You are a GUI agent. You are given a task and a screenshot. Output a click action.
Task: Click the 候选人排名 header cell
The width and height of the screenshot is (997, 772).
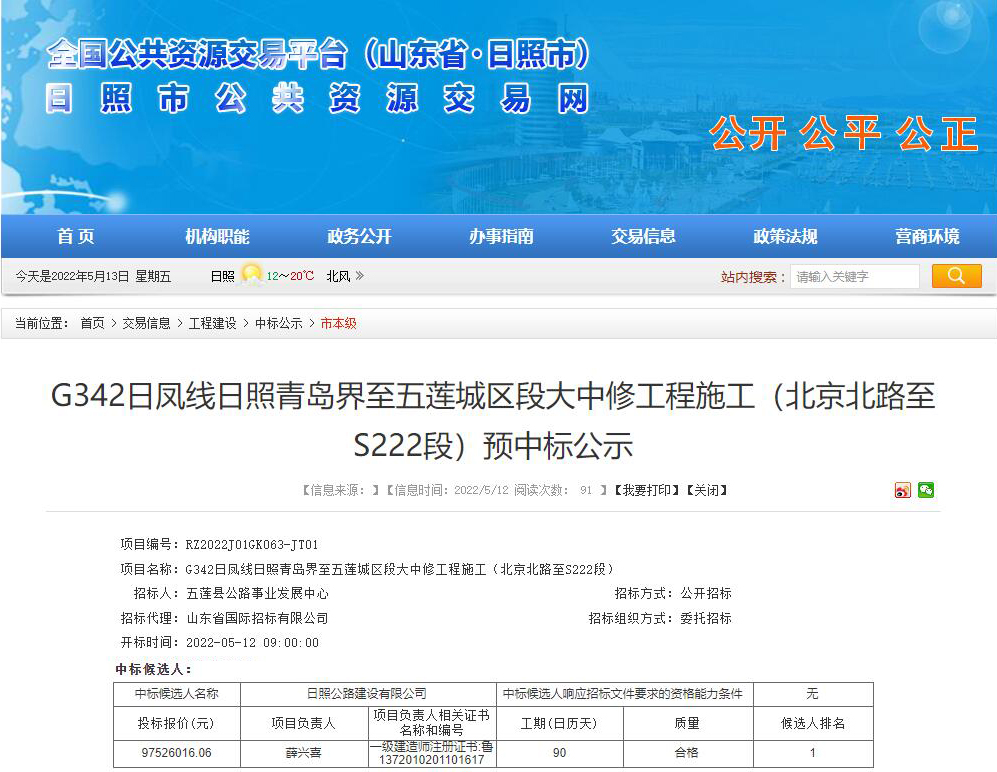pos(813,723)
